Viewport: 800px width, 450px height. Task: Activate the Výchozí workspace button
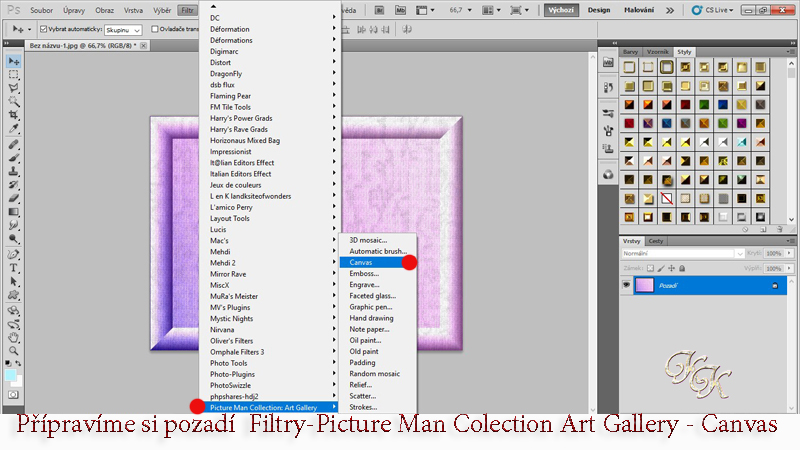click(561, 10)
